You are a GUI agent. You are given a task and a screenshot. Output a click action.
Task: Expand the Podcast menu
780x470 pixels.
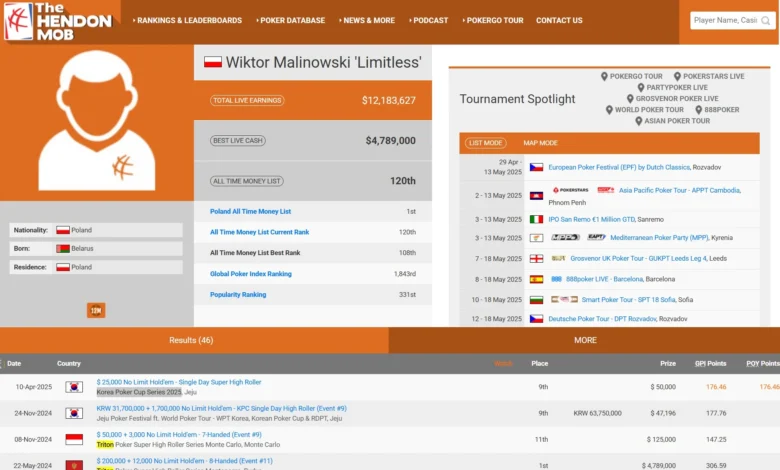click(429, 20)
